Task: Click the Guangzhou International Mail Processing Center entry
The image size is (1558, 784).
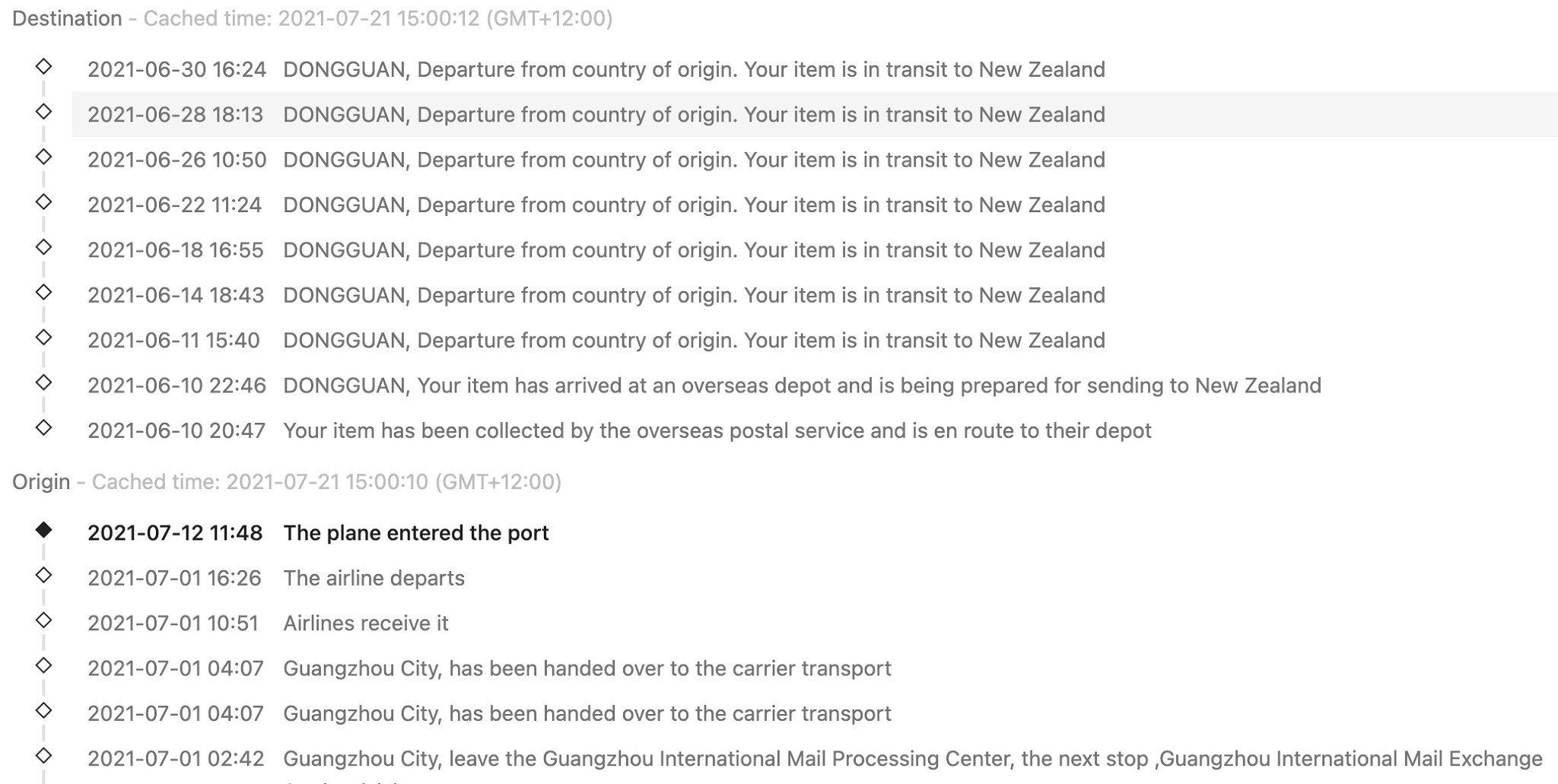Action: click(x=912, y=759)
